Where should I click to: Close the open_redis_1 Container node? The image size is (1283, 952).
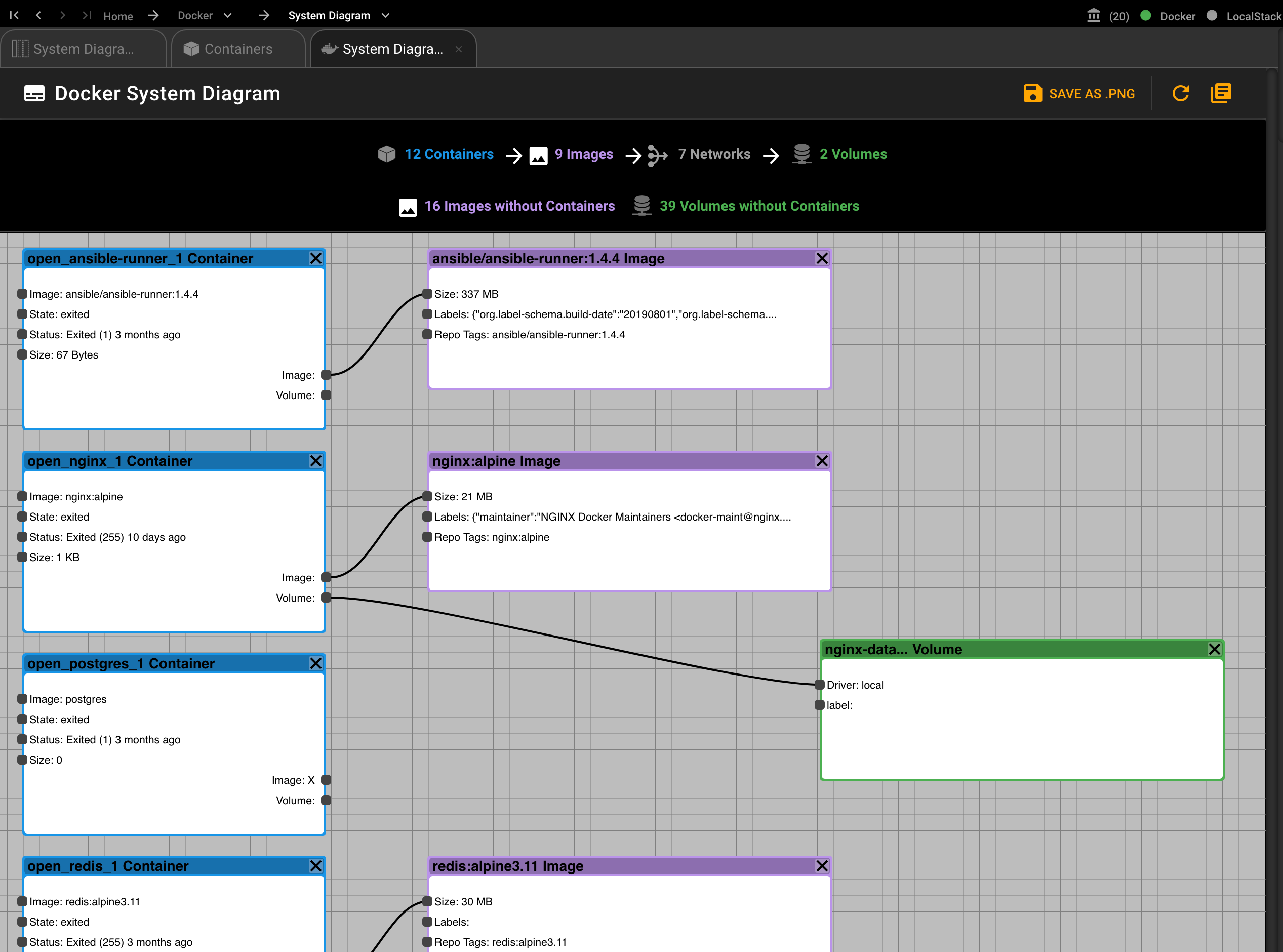point(316,865)
